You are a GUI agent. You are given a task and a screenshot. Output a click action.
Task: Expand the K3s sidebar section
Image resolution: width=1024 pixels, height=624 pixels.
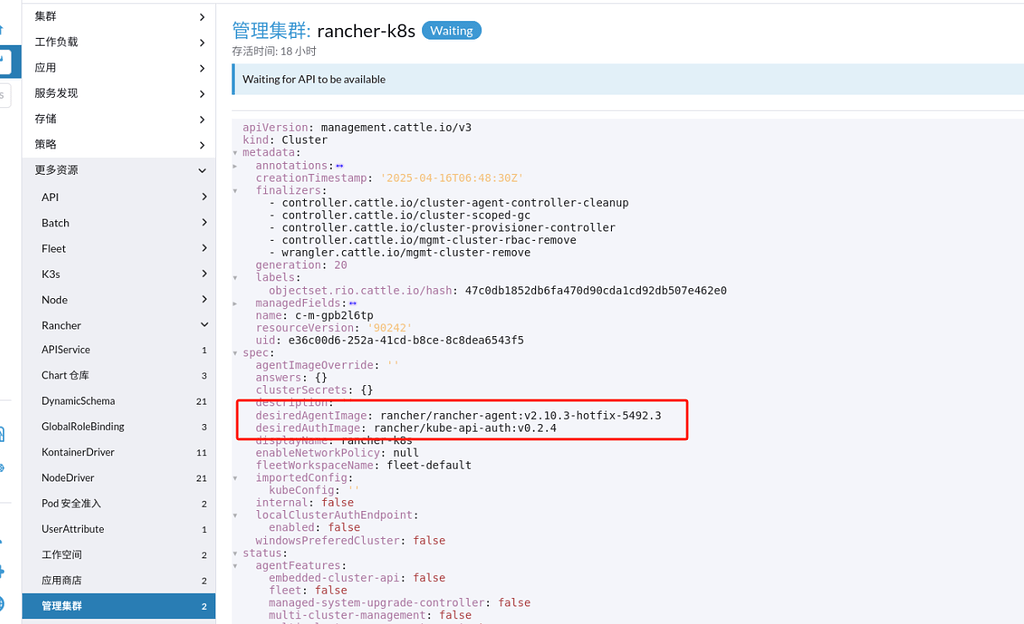tap(118, 273)
